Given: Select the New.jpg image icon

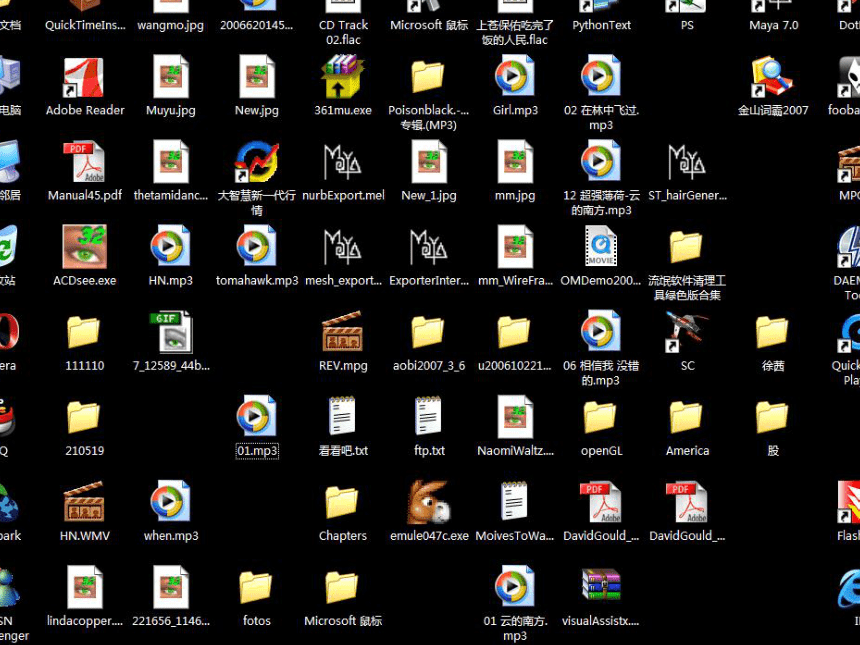Looking at the screenshot, I should 257,76.
